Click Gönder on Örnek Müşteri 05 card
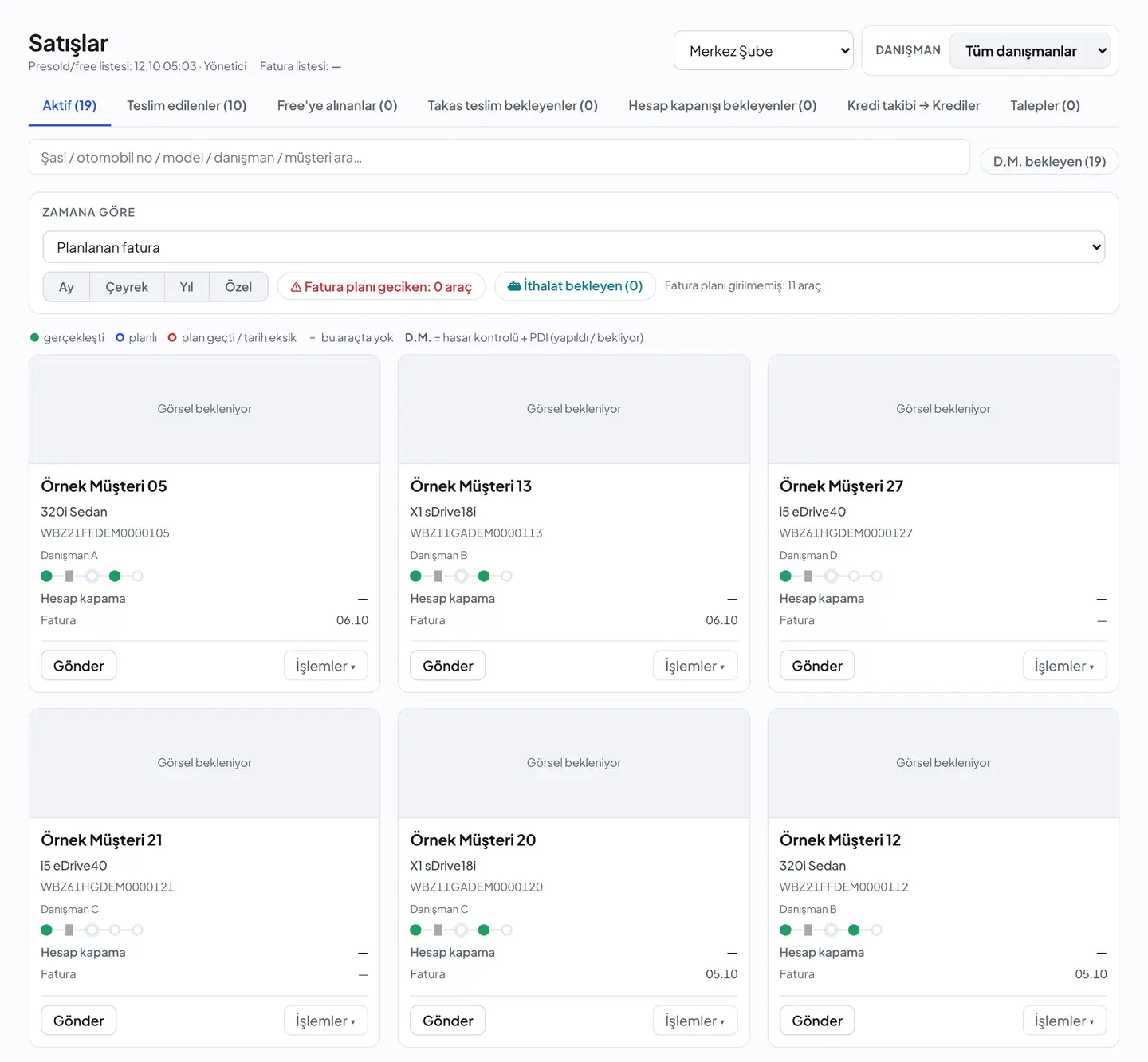 tap(79, 666)
